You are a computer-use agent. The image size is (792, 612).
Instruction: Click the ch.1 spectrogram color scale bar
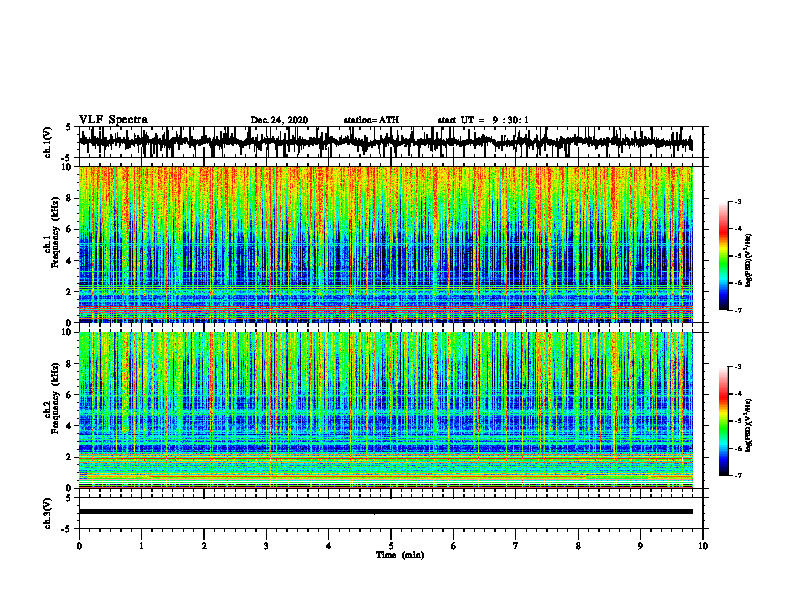(723, 256)
